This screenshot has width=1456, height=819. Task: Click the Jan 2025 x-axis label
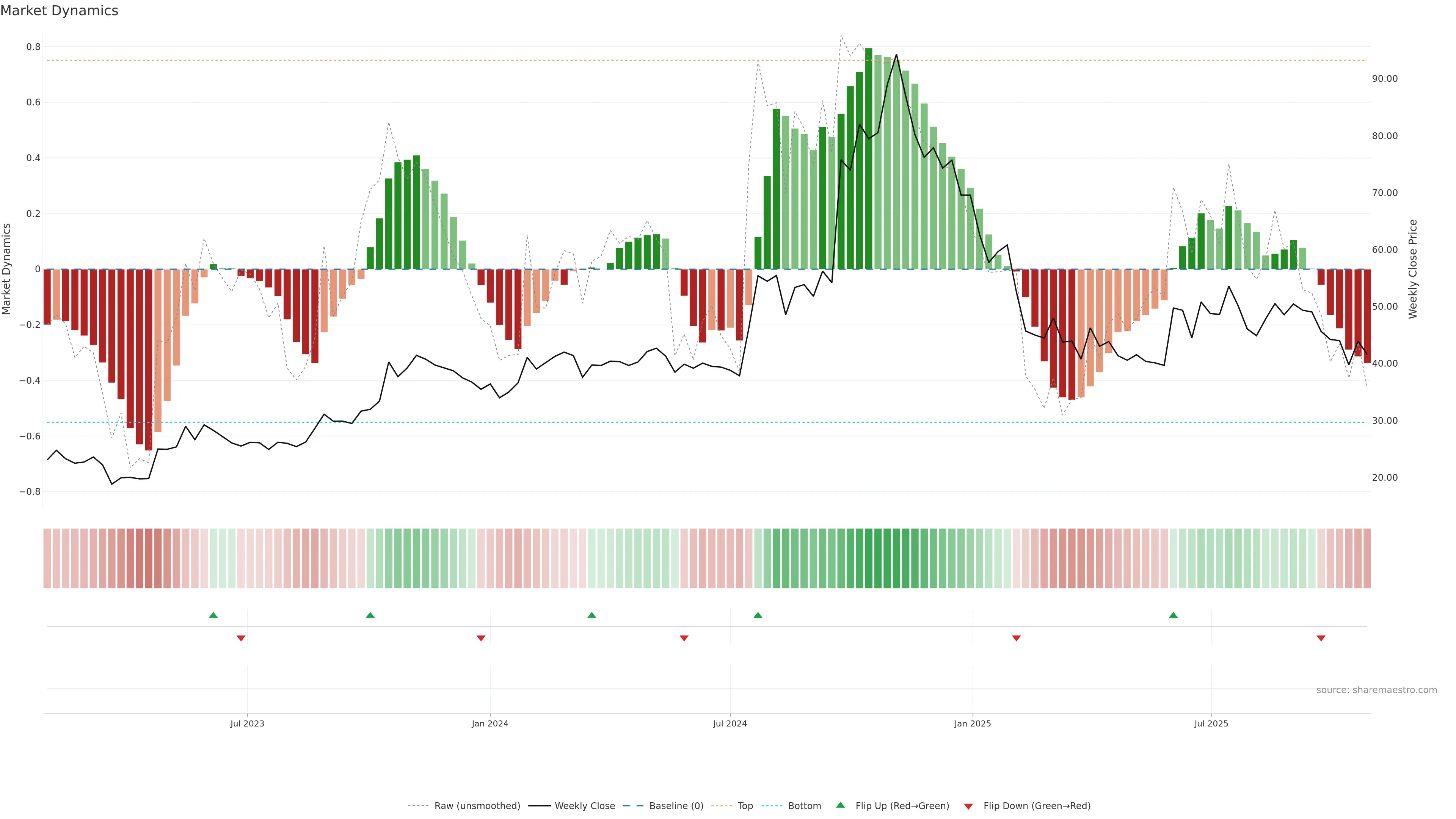972,723
